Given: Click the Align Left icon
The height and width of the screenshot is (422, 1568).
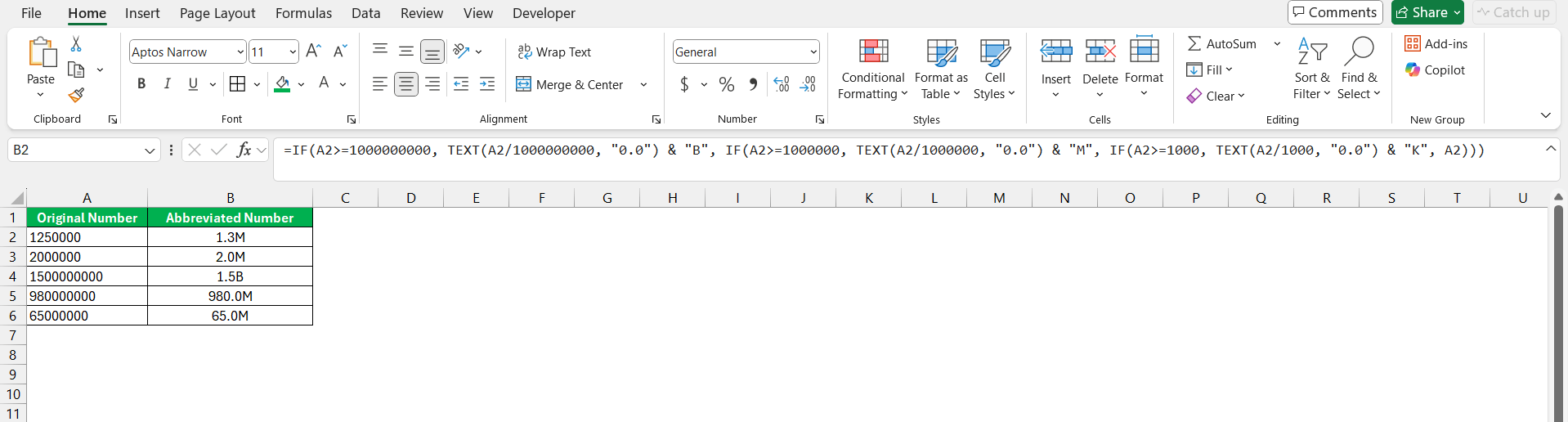Looking at the screenshot, I should [x=380, y=83].
